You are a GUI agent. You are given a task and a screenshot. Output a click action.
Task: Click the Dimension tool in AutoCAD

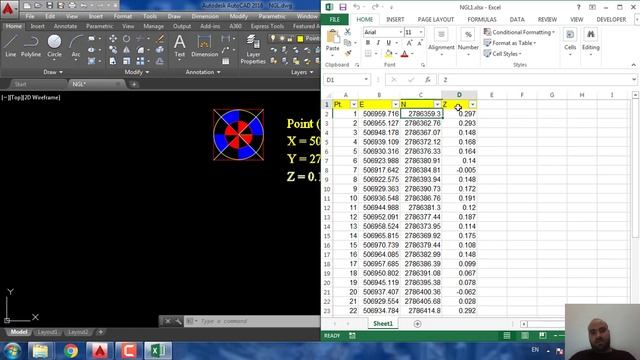[x=204, y=45]
